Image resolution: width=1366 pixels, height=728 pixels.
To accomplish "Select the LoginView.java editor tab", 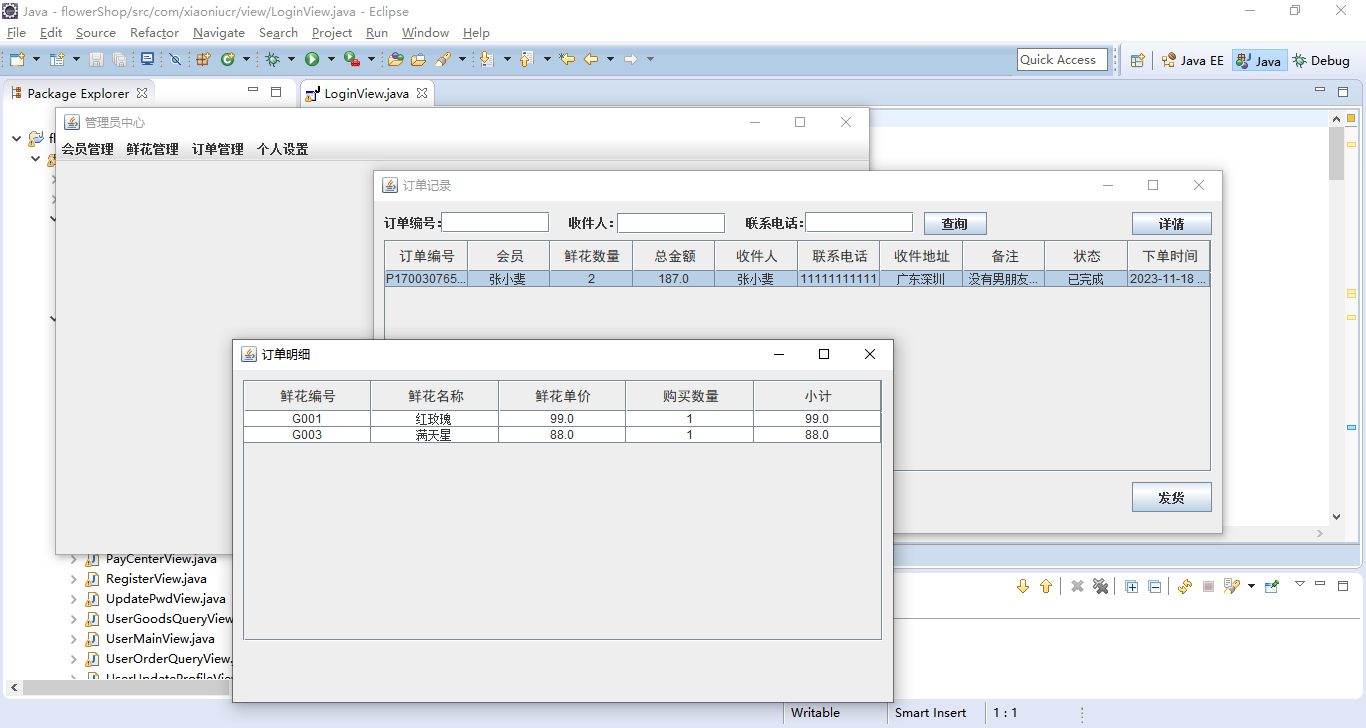I will tap(366, 94).
